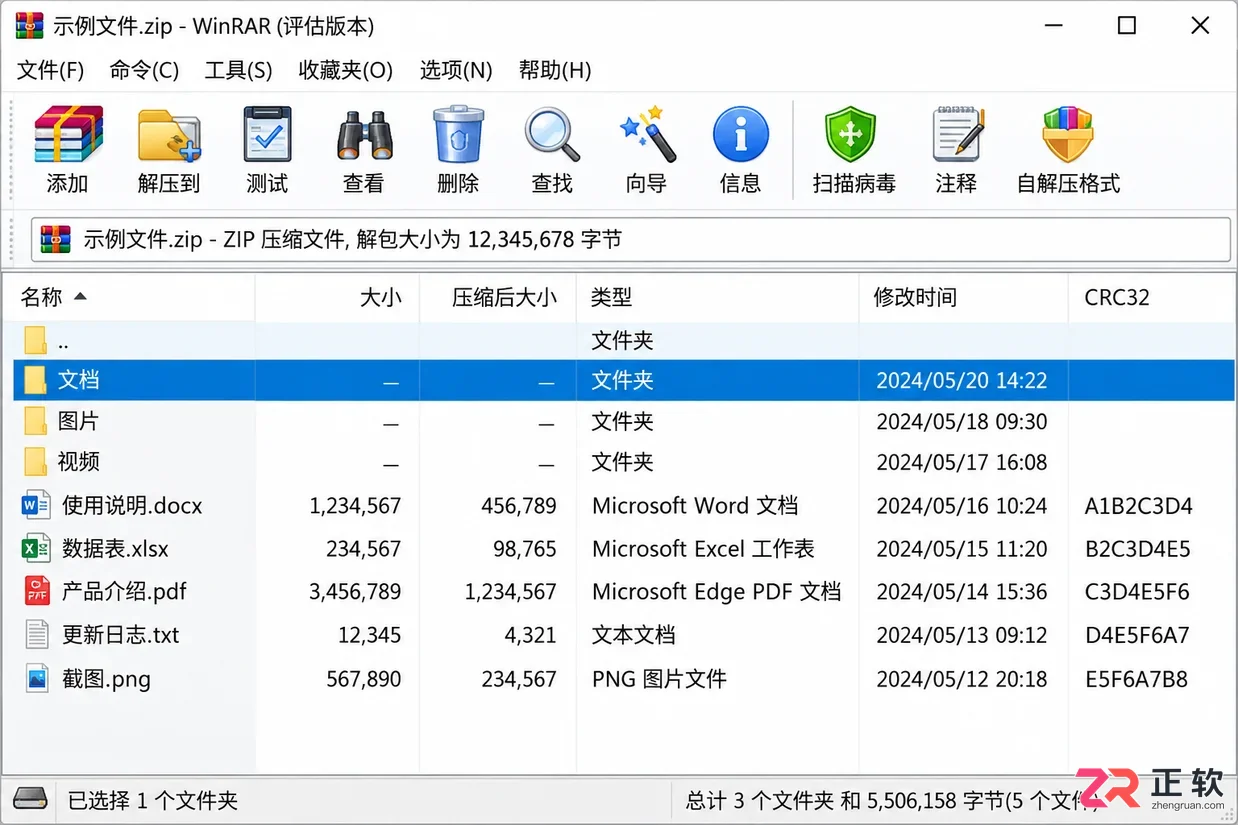Click type cell PNG 图片文件
1238x825 pixels.
point(659,679)
